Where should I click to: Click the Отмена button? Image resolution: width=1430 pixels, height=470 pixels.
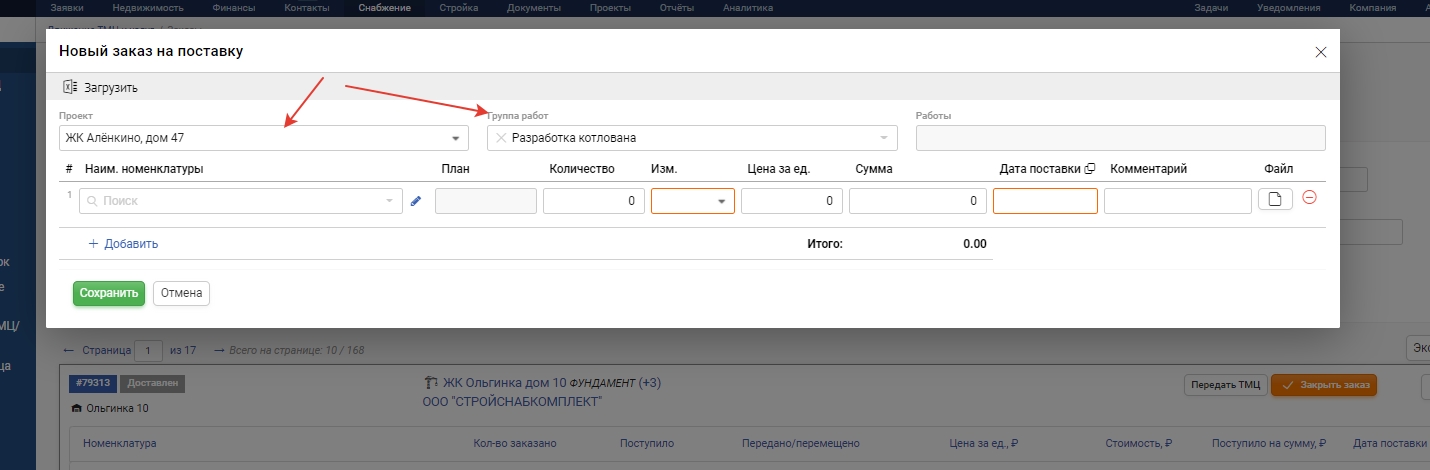[x=181, y=293]
